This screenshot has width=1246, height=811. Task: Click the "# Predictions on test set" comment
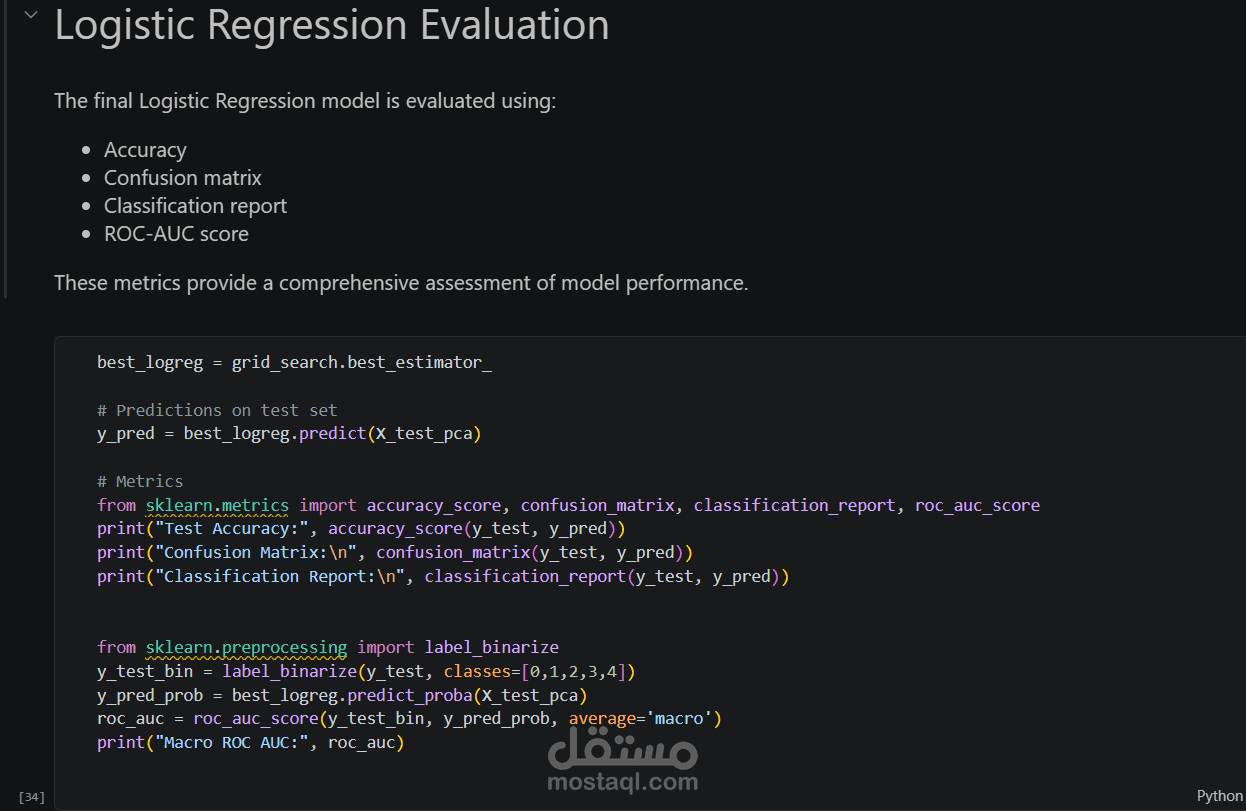point(217,410)
